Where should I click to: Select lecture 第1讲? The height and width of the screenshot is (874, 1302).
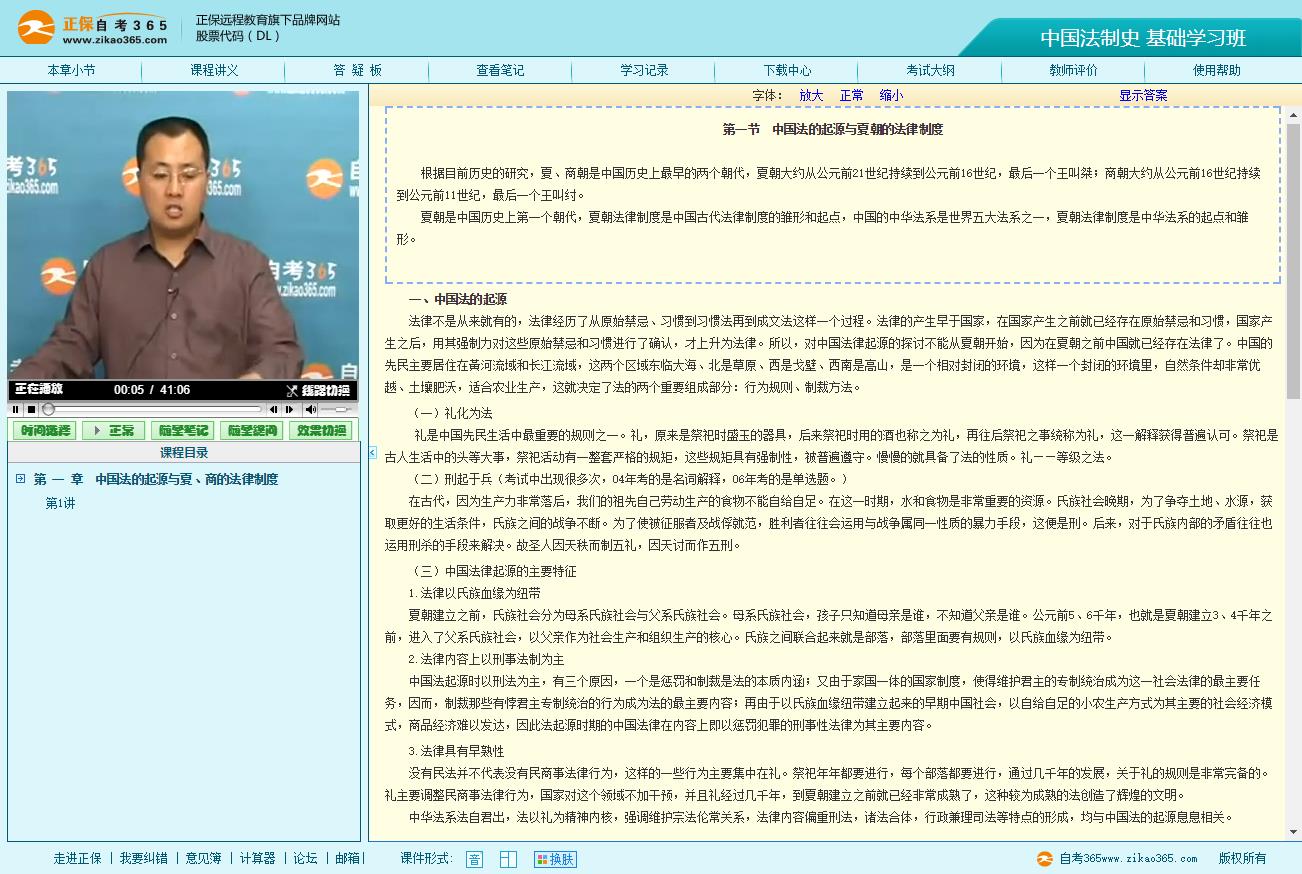[x=60, y=503]
